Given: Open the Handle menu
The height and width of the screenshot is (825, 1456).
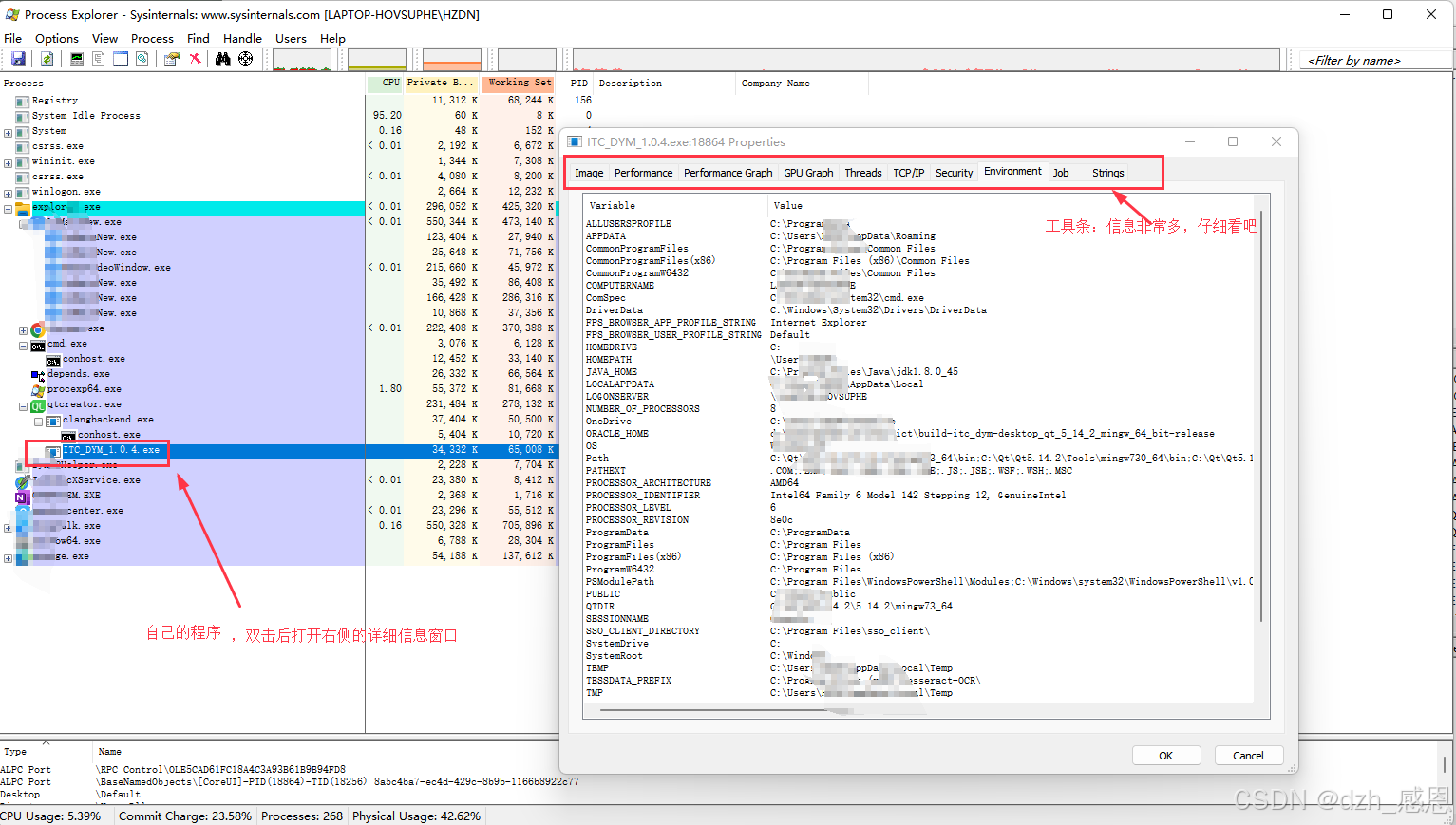Looking at the screenshot, I should 242,38.
